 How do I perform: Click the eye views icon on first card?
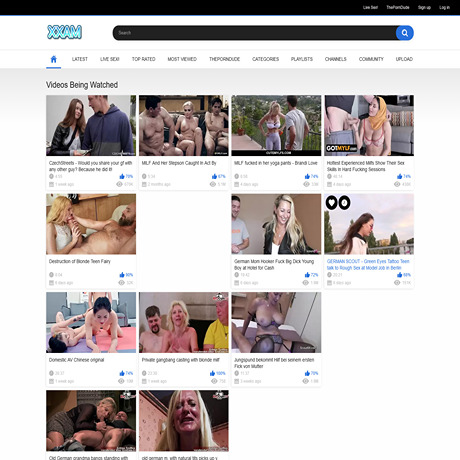point(119,184)
